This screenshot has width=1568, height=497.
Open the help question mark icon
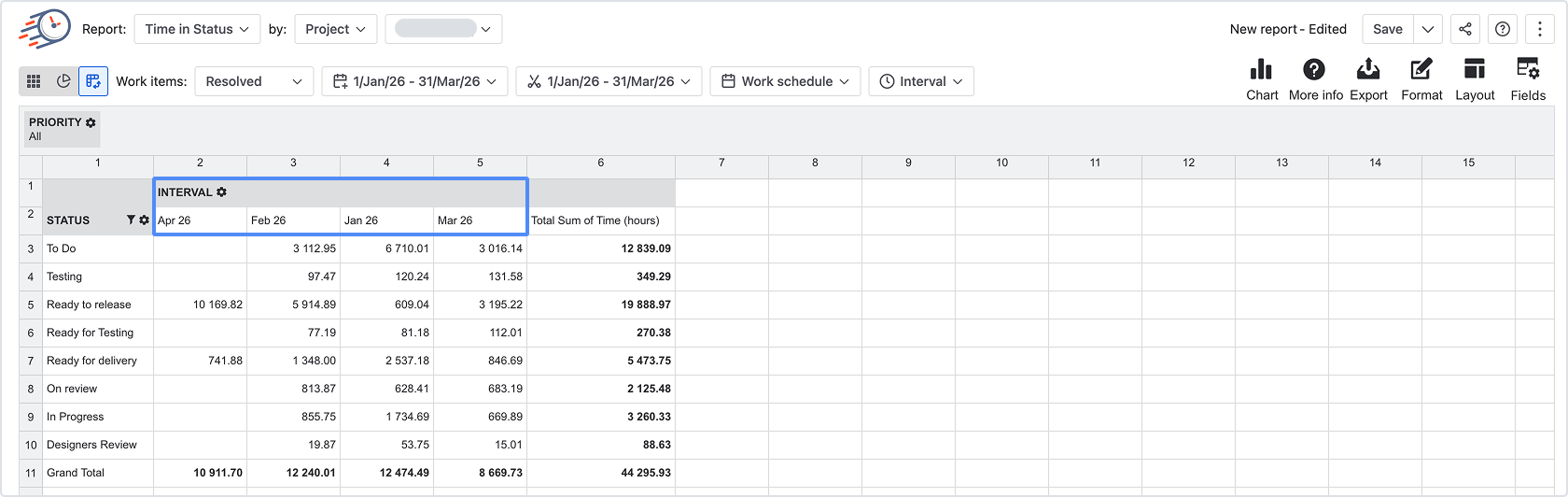1503,29
